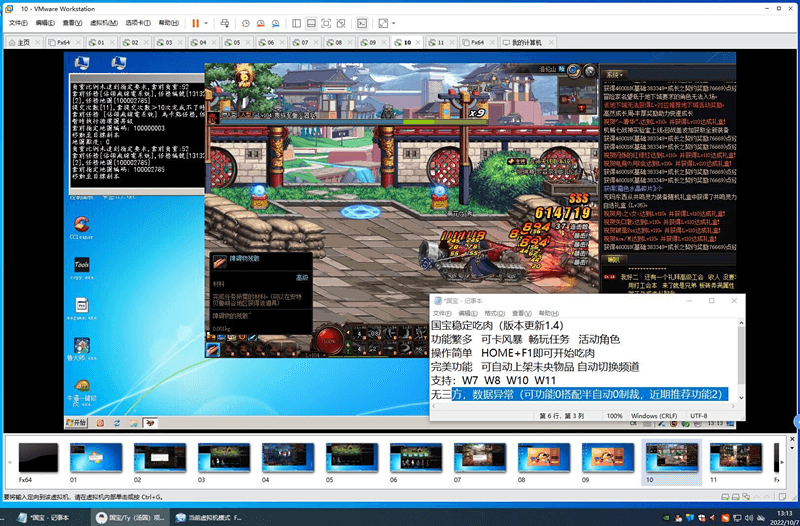Open the 鲁大师 guest desktop icon
Viewport: 800px width, 526px height.
82,349
